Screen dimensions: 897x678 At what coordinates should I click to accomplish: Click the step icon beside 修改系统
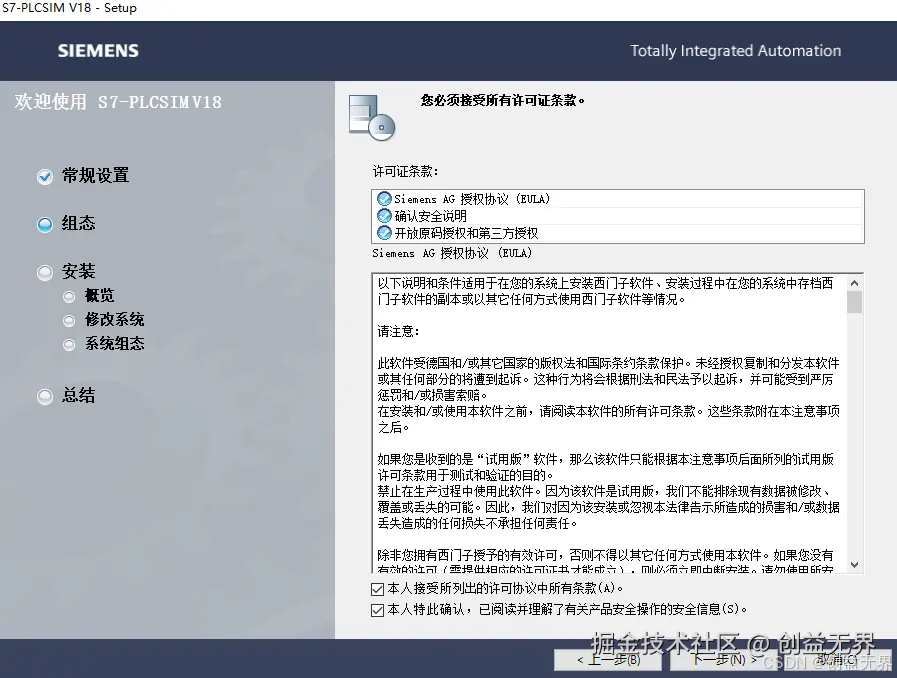(69, 320)
